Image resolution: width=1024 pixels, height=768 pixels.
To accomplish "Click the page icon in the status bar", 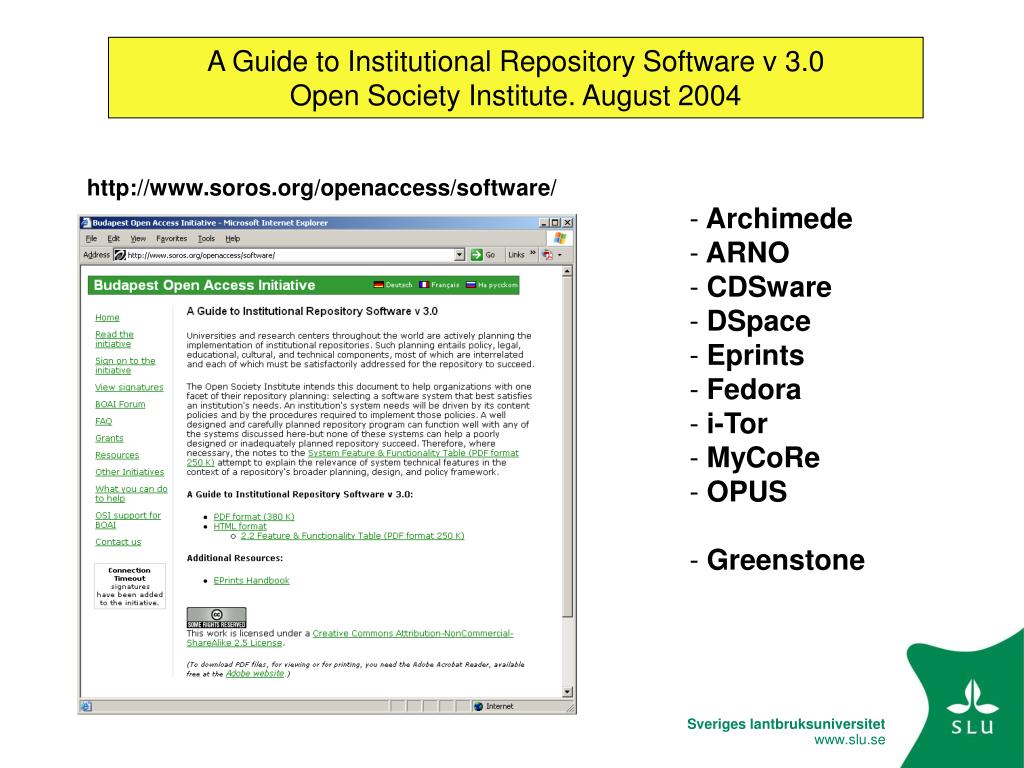I will click(x=86, y=706).
